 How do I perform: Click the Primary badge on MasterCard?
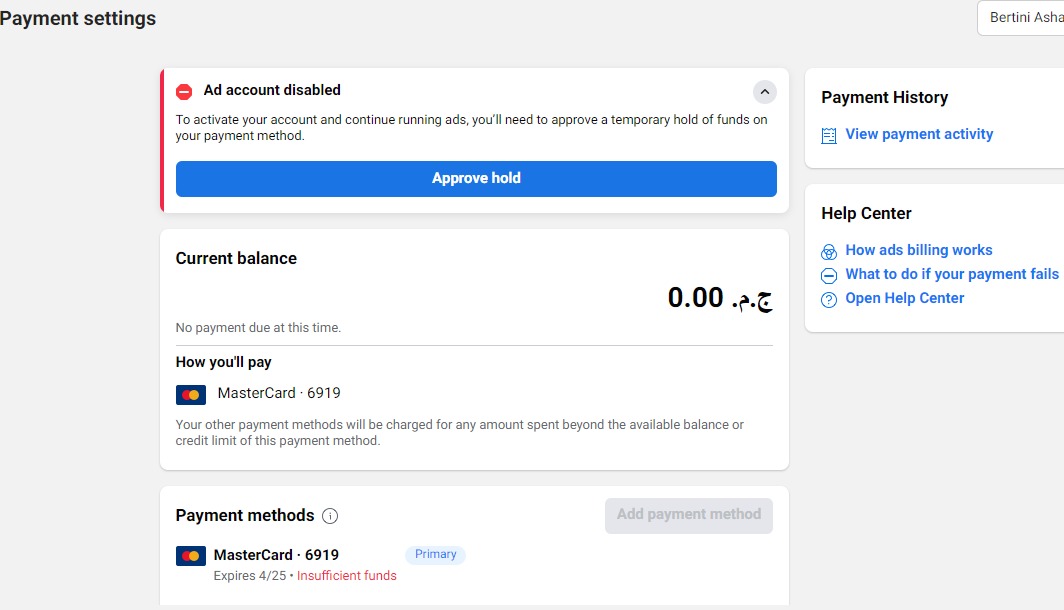pyautogui.click(x=436, y=554)
